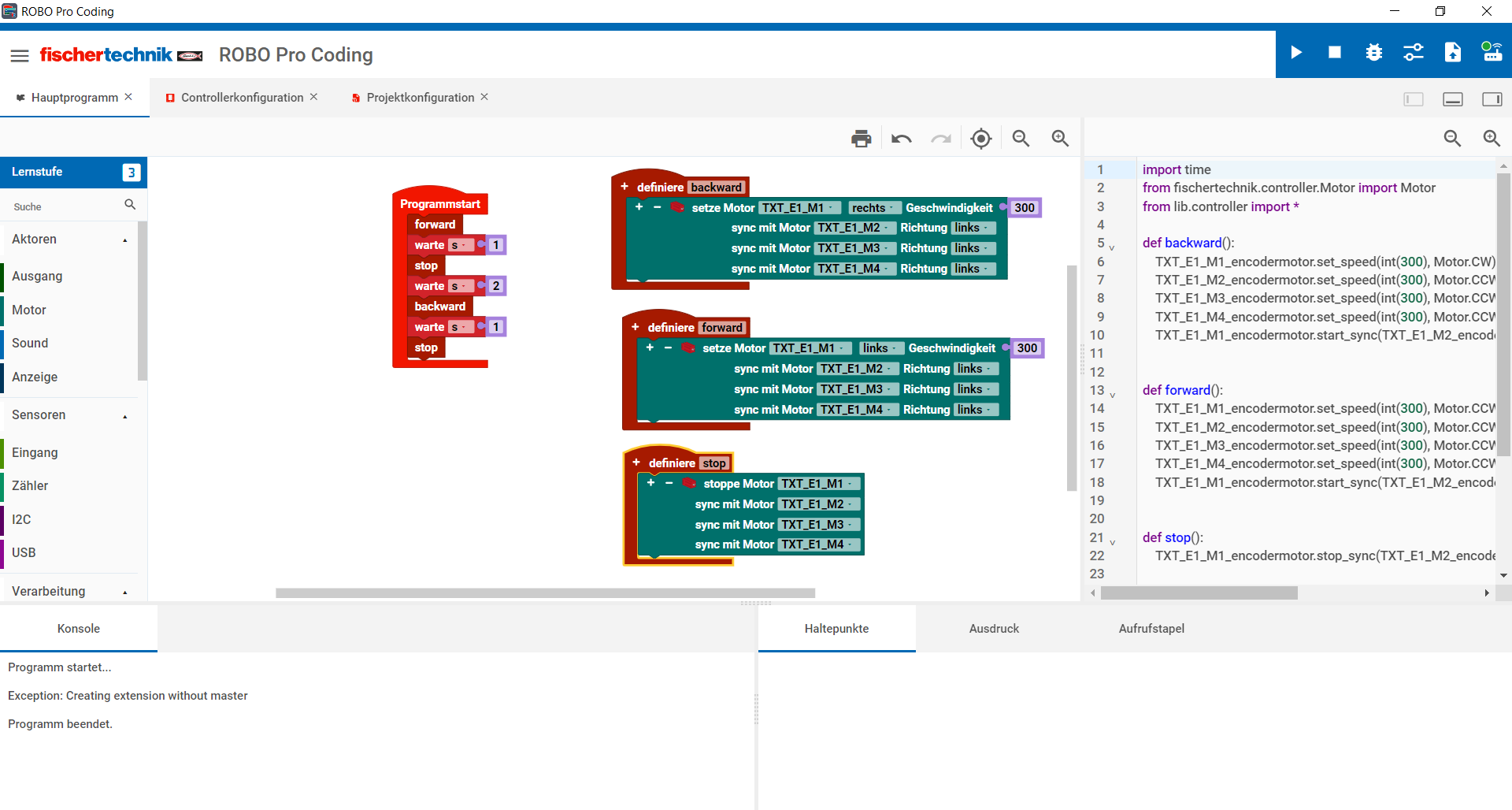
Task: Open links dropdown for forward TXT_E1_M1
Action: click(x=880, y=348)
